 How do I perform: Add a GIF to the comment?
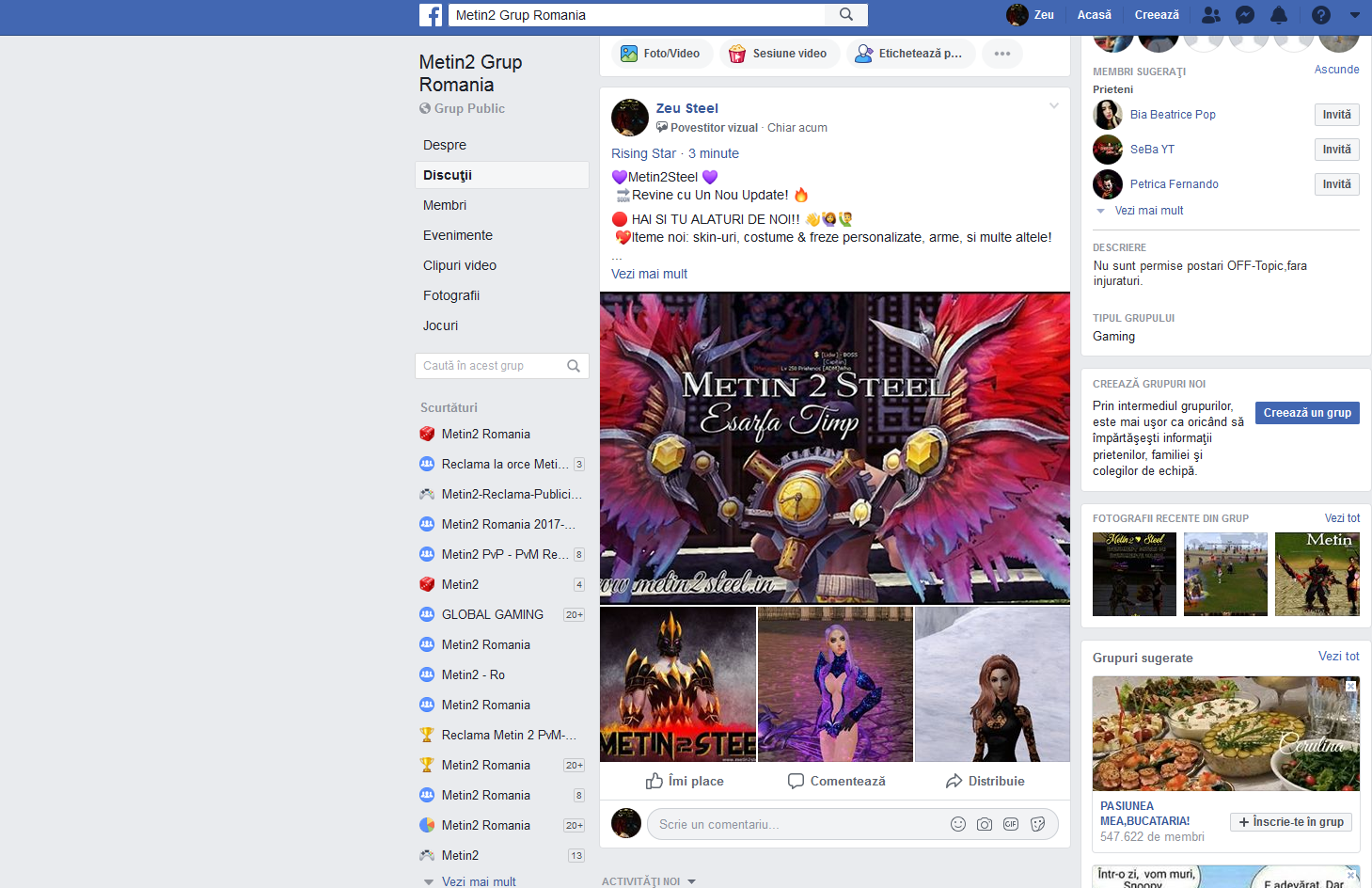click(1011, 824)
